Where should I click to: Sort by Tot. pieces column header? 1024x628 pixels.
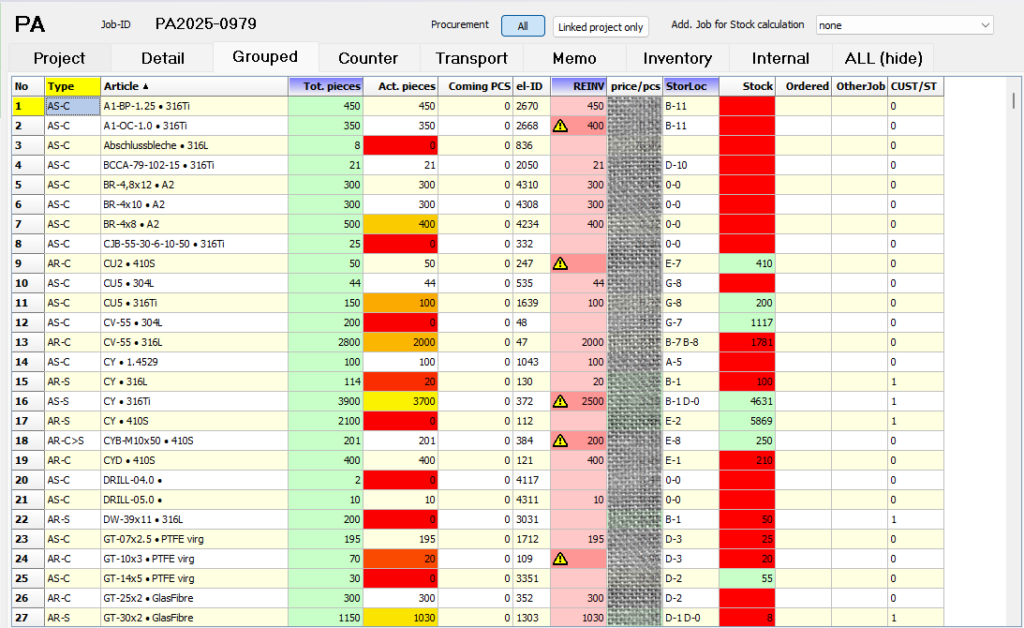coord(326,87)
